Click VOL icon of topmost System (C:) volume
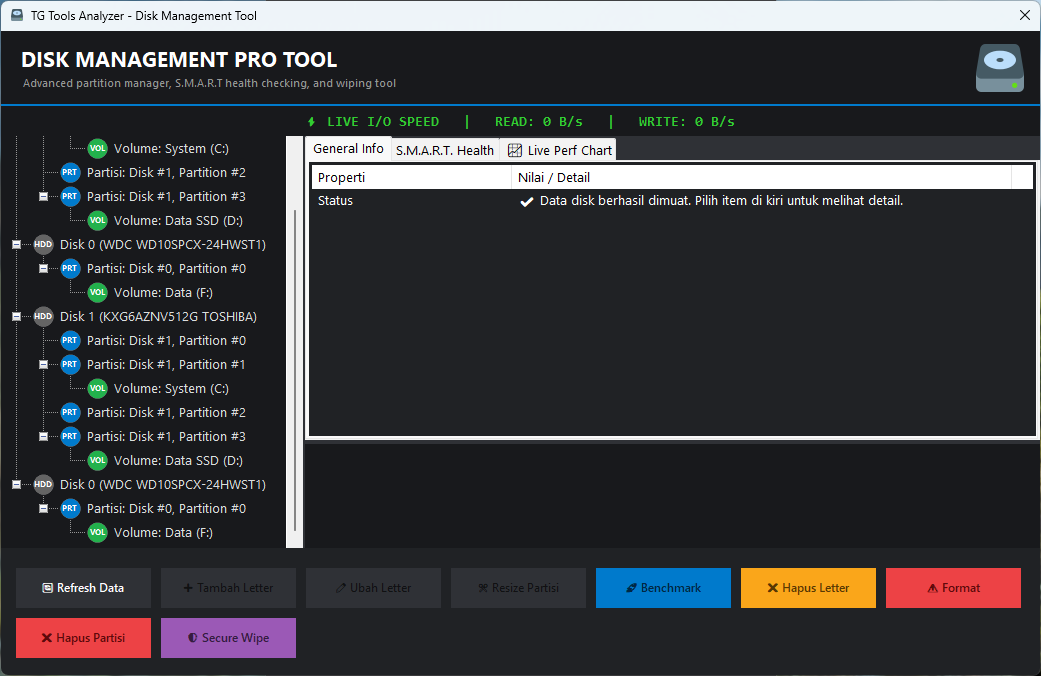 98,148
